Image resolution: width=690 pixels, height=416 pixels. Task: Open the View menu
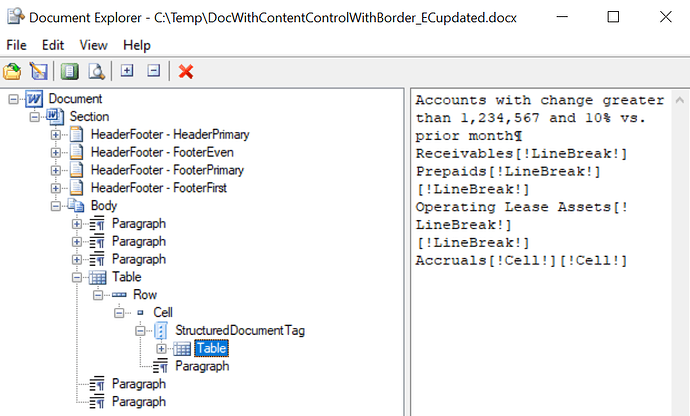tap(93, 45)
